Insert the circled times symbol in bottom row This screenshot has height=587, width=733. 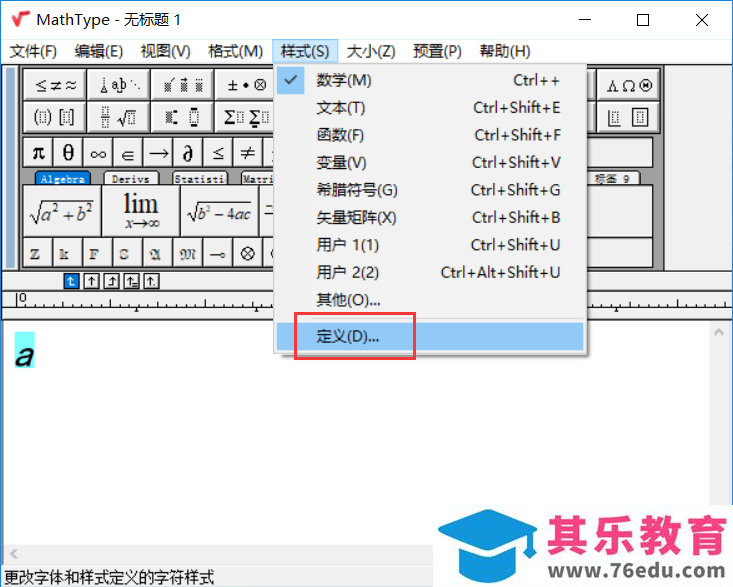[247, 253]
